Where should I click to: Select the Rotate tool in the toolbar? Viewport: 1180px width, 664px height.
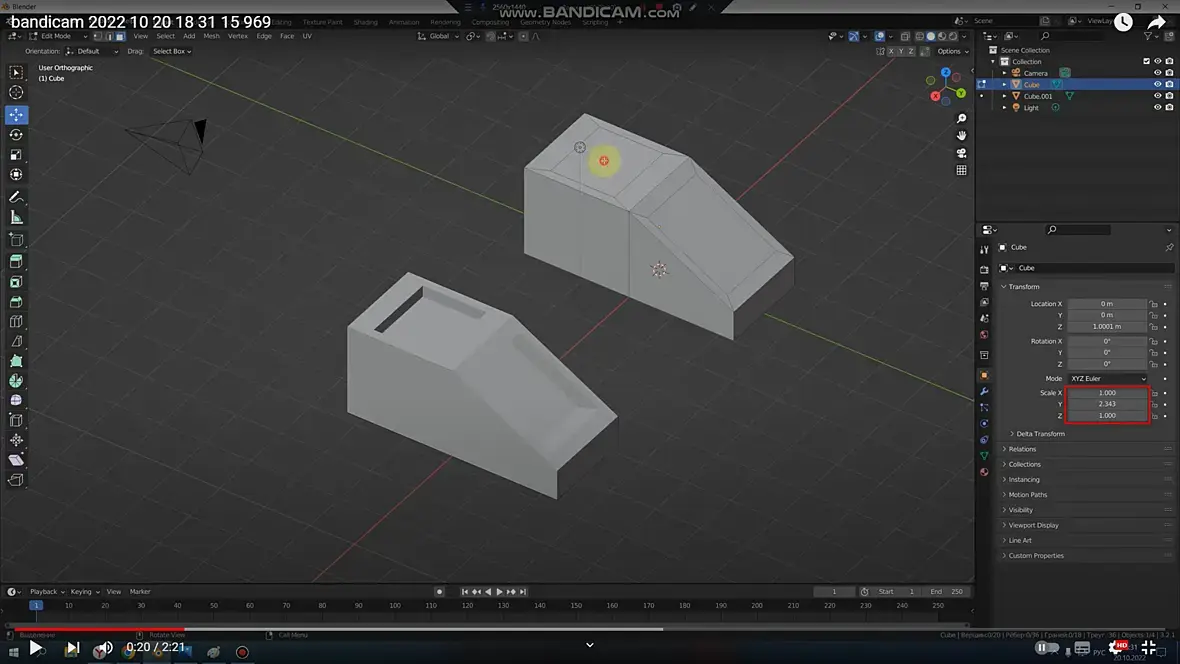(16, 135)
